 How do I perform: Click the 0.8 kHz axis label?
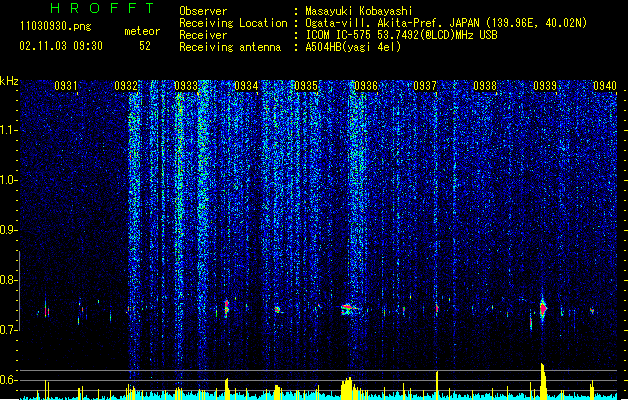point(9,280)
